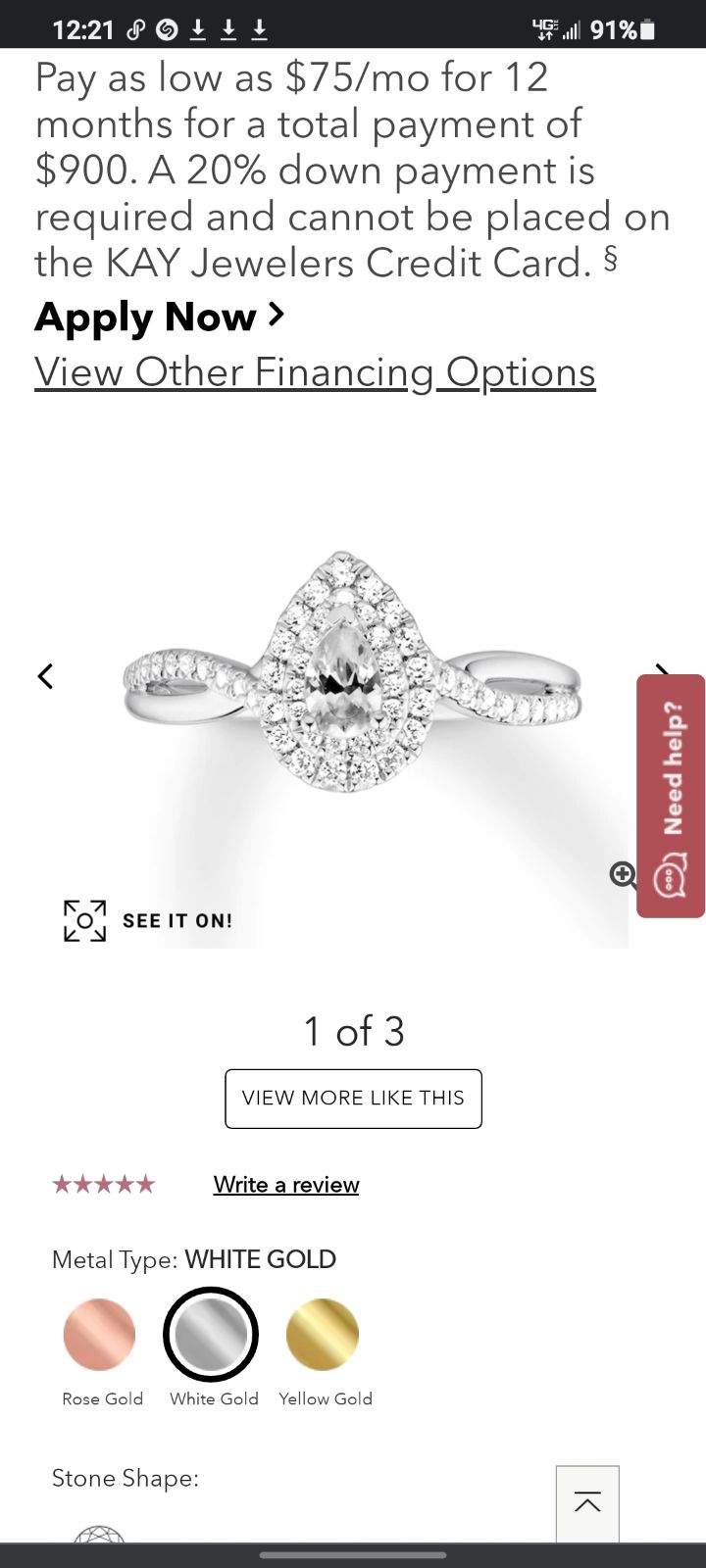The width and height of the screenshot is (706, 1568).
Task: Tap the chevron next to Apply Now
Action: [x=276, y=315]
